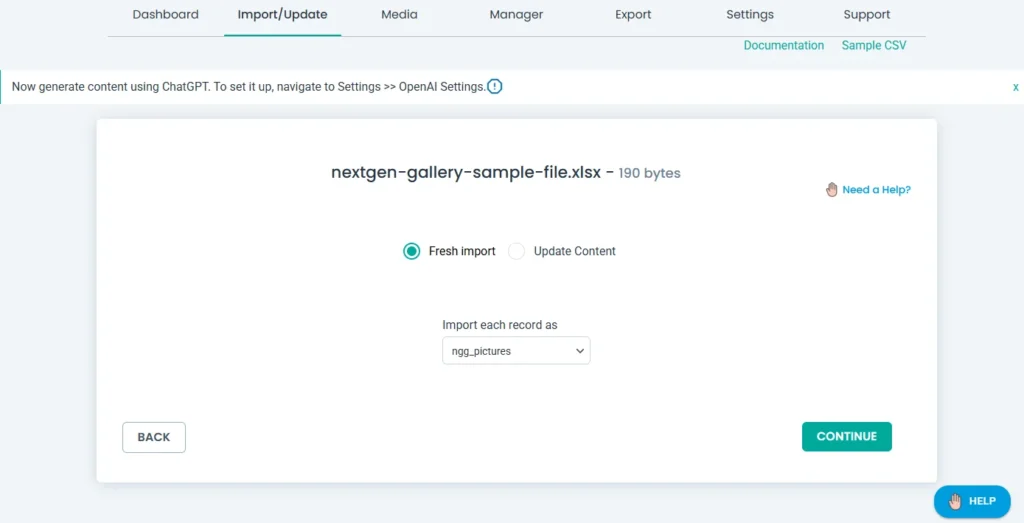This screenshot has width=1024, height=523.
Task: Open the Export tab
Action: [x=633, y=15]
